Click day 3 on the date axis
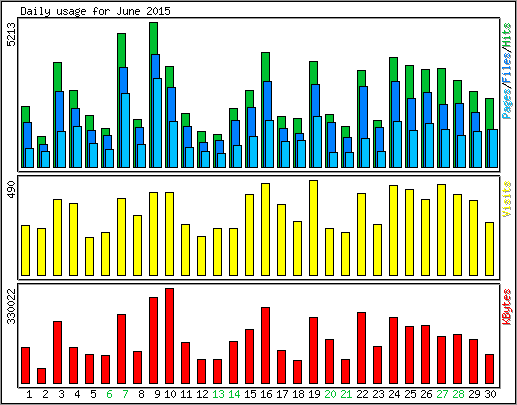The height and width of the screenshot is (405, 517). [x=61, y=394]
